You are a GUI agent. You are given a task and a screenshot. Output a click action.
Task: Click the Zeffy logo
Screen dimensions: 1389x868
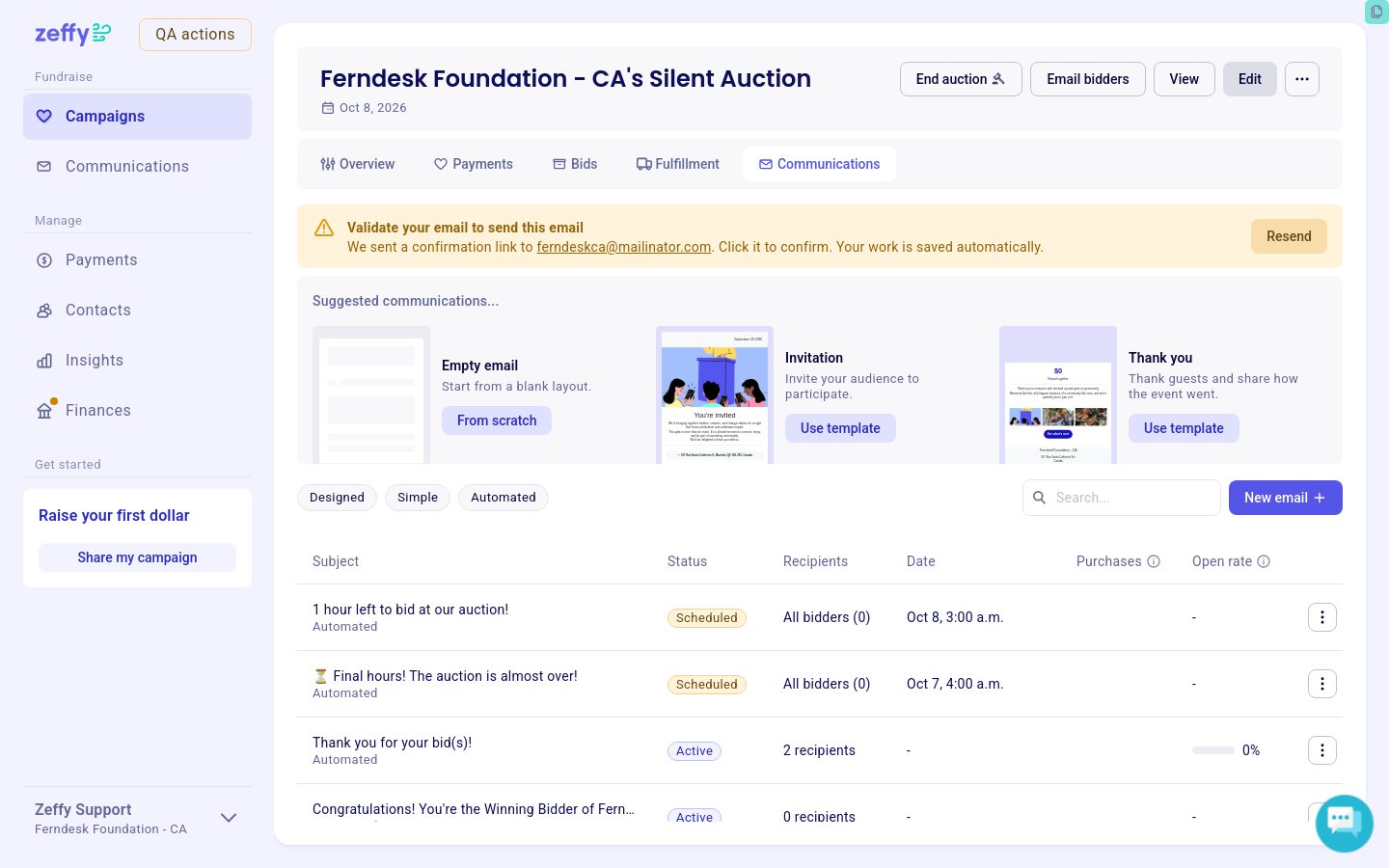[73, 34]
